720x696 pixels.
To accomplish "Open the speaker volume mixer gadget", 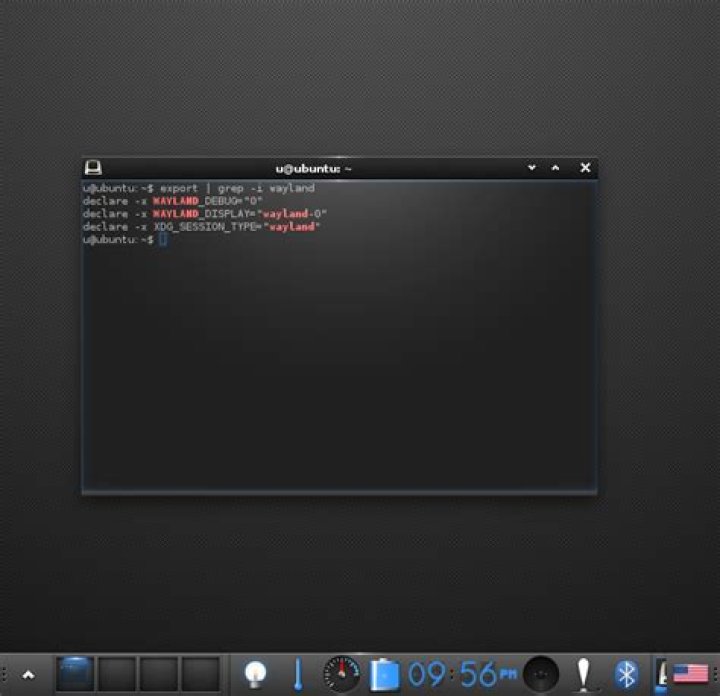I will (x=541, y=674).
